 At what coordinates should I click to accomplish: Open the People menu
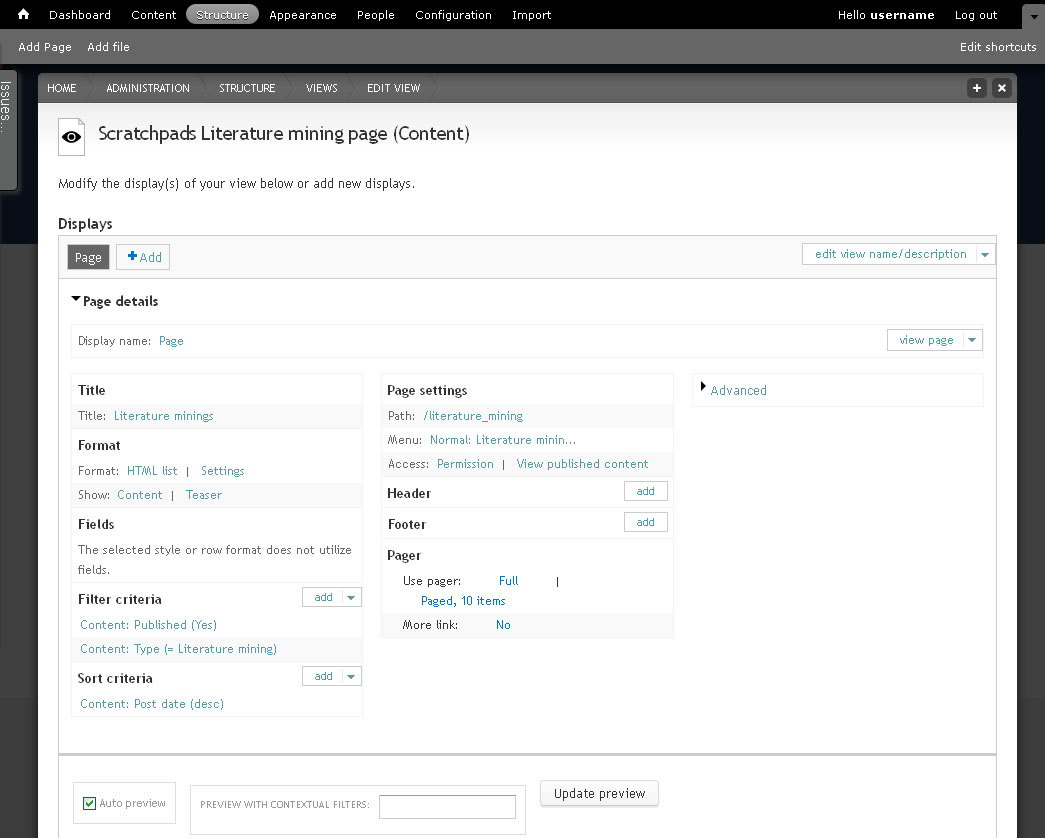(376, 15)
